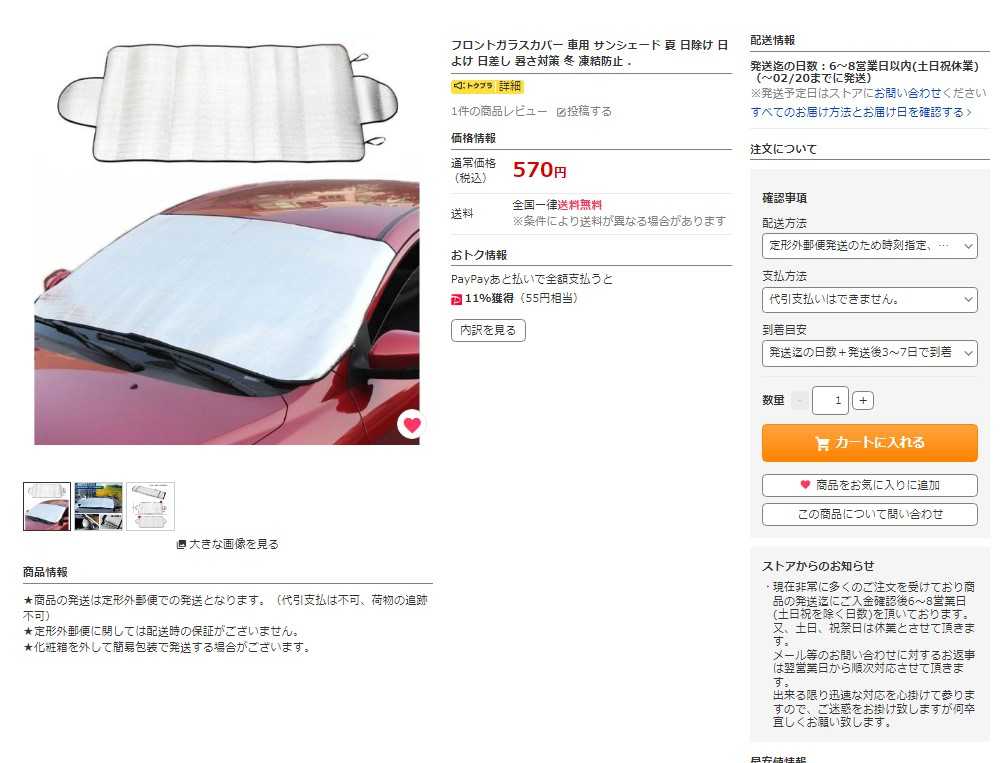Viewport: 1006px width, 763px height.
Task: Toggle the pink heart favorite on product image
Action: [x=411, y=424]
